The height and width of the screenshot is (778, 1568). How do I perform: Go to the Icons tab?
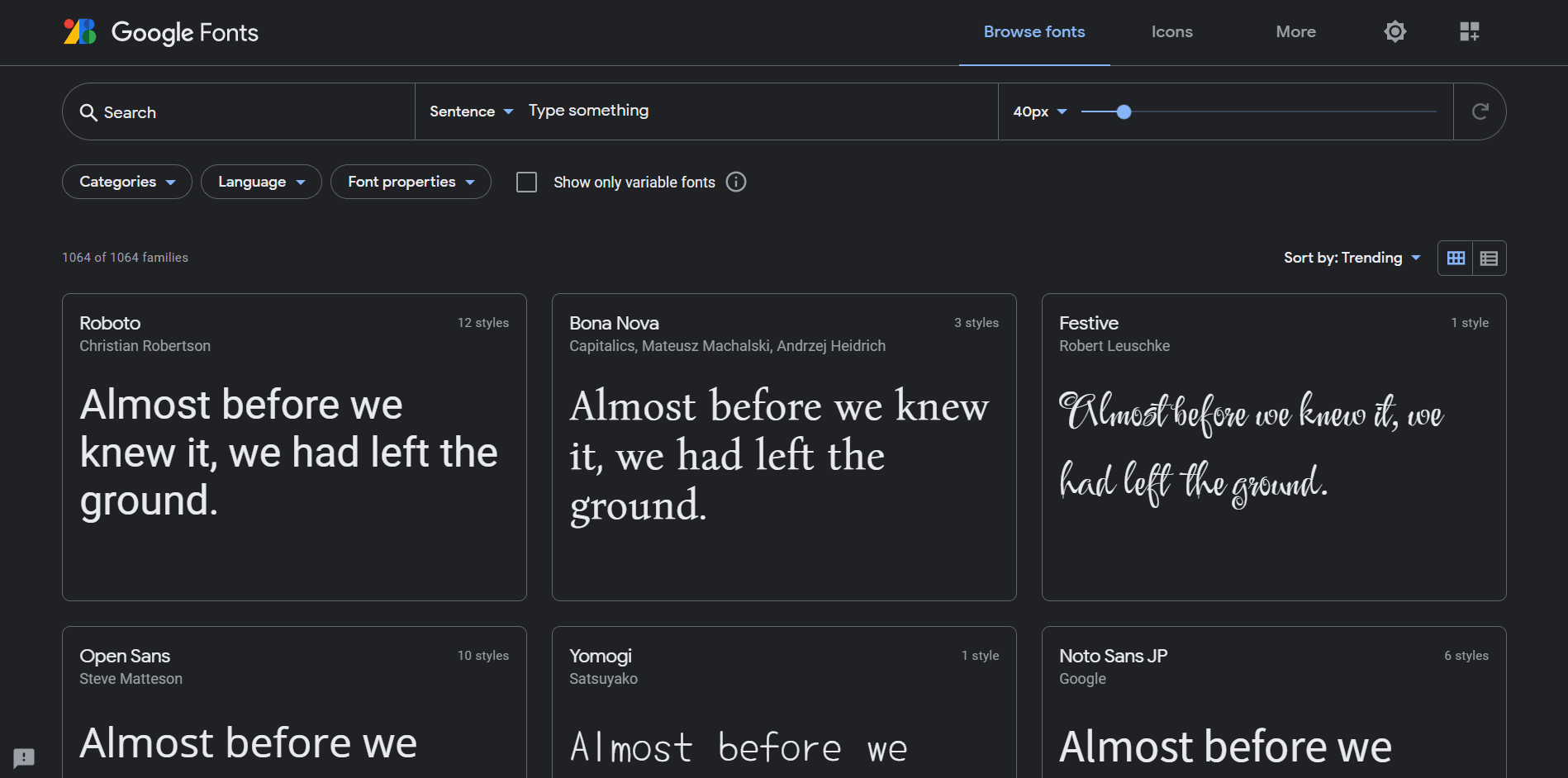(x=1171, y=32)
